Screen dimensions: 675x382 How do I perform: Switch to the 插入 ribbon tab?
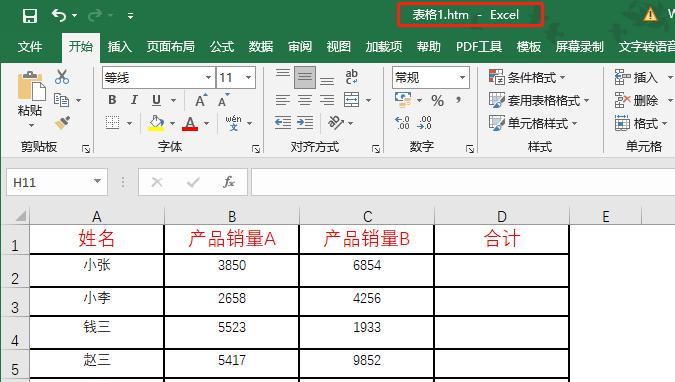click(x=119, y=47)
